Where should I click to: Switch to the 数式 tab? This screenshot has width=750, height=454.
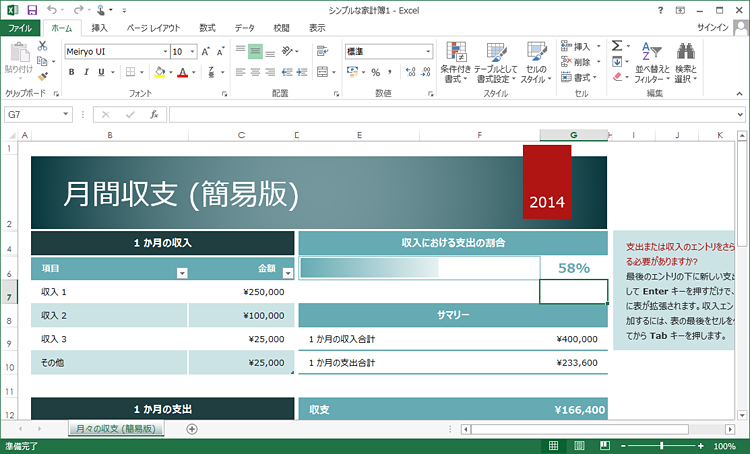207,28
